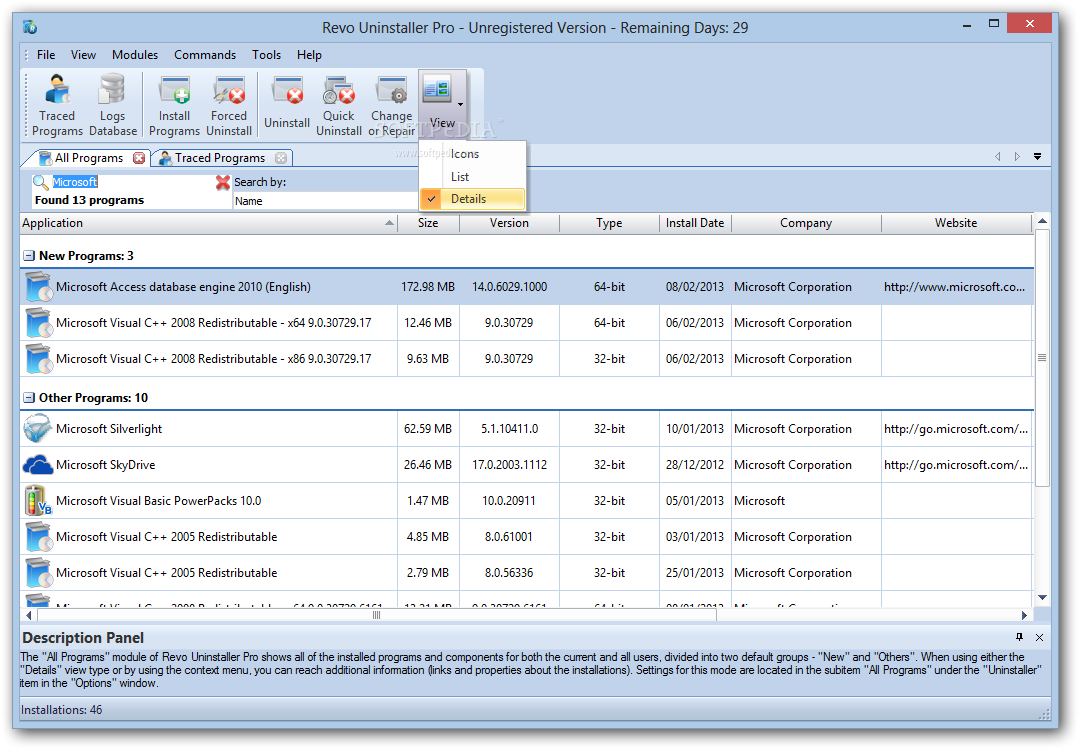Choose Icons from the View dropdown
The width and height of the screenshot is (1079, 749).
tap(472, 154)
